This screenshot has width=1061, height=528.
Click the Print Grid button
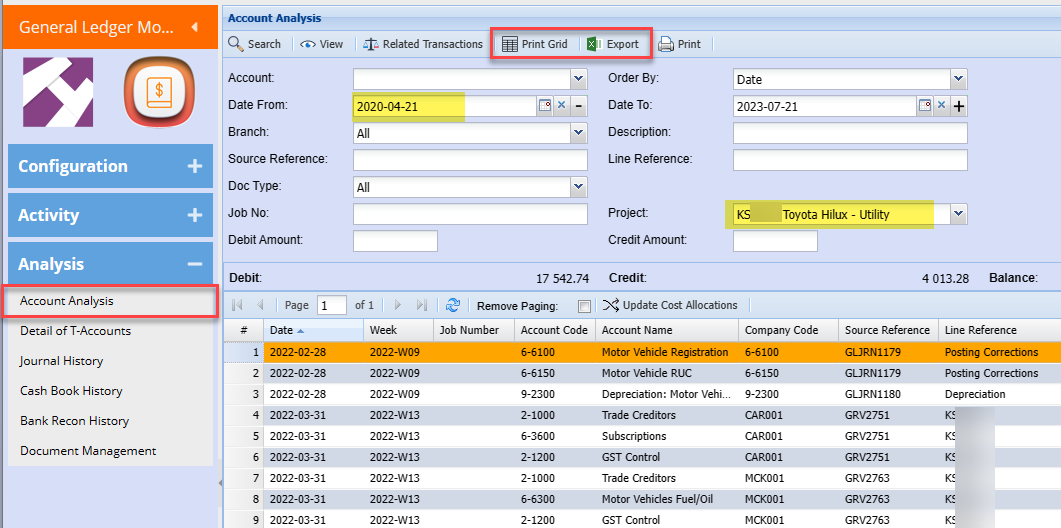(534, 44)
